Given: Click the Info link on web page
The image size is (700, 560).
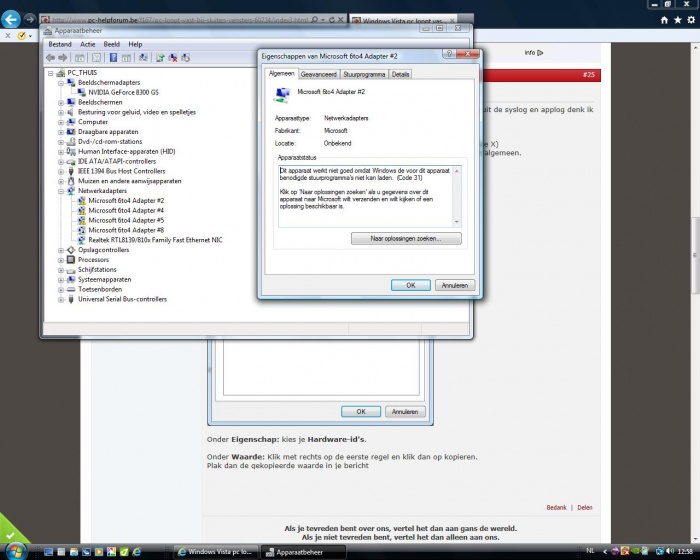Looking at the screenshot, I should 533,53.
